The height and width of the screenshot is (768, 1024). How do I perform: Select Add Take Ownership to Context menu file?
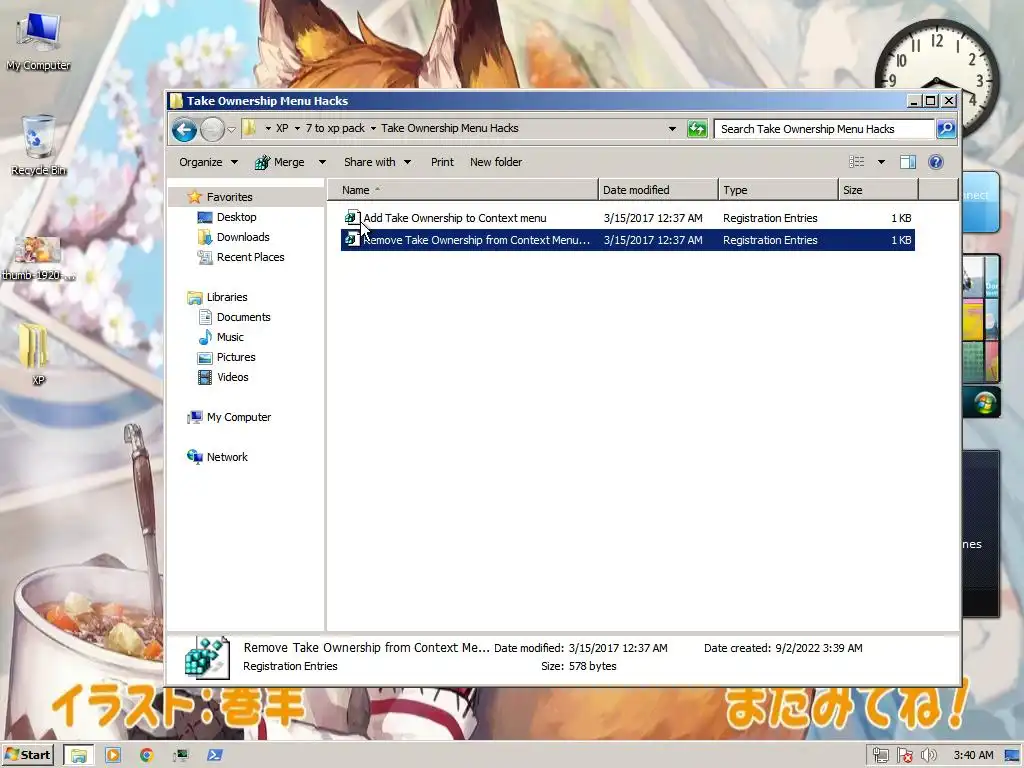tap(628, 218)
